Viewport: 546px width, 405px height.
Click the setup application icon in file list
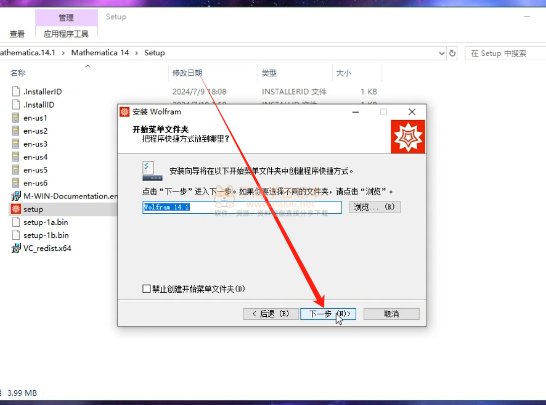[x=16, y=209]
